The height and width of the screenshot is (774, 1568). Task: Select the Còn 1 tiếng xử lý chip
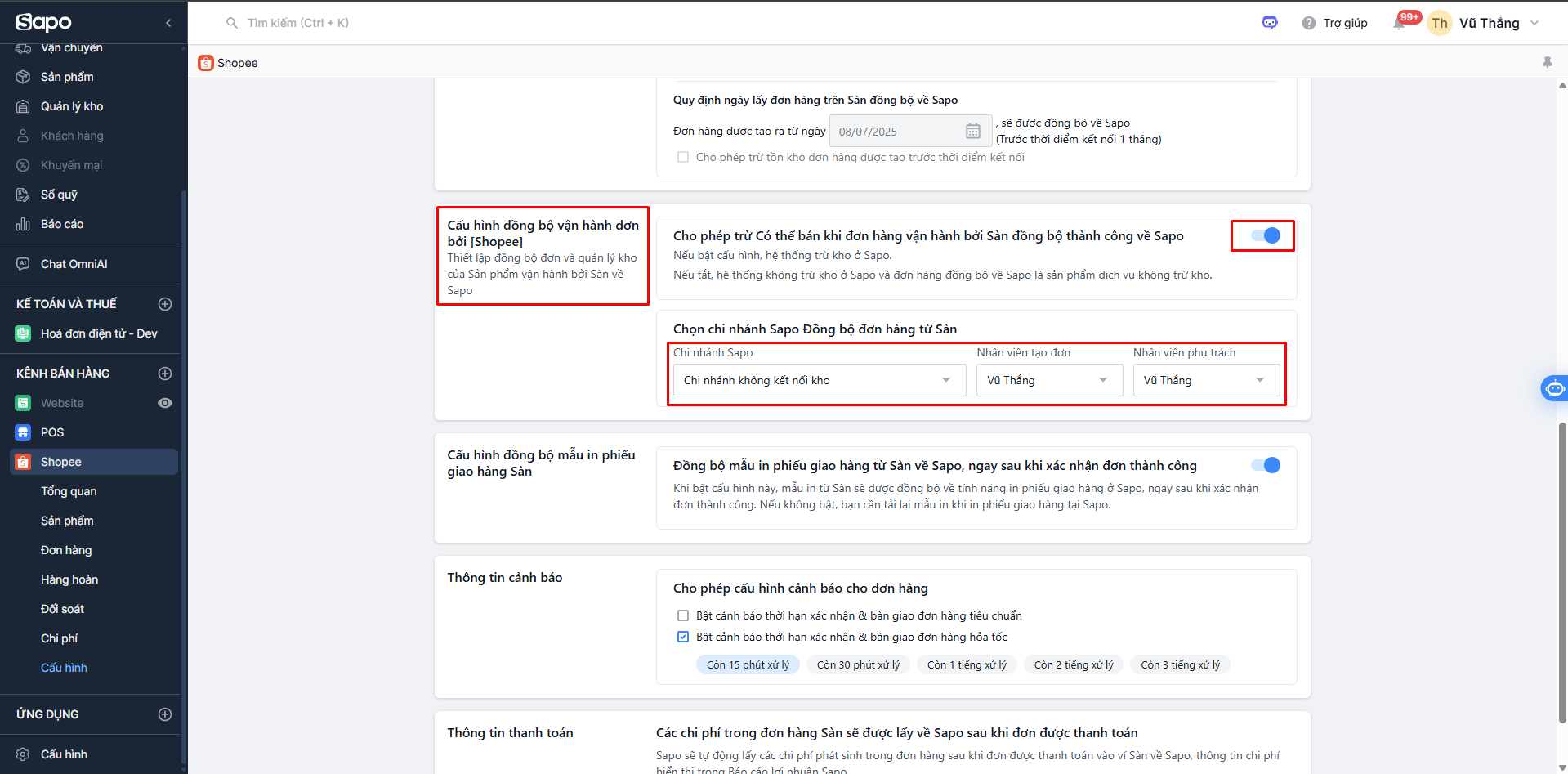pos(967,664)
